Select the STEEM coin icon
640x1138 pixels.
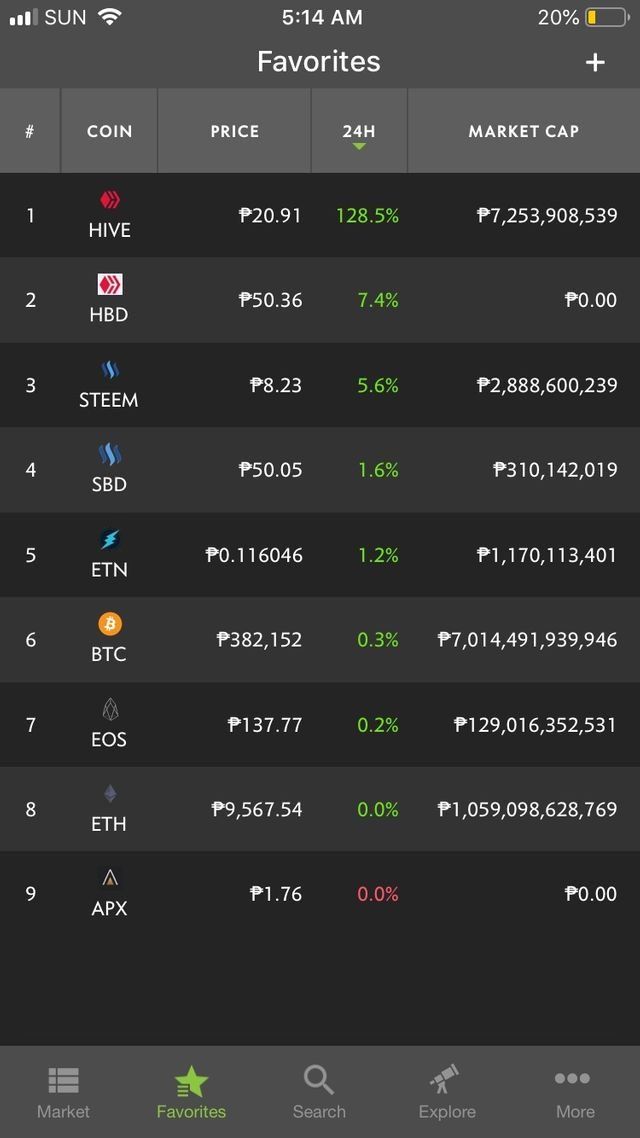(110, 370)
